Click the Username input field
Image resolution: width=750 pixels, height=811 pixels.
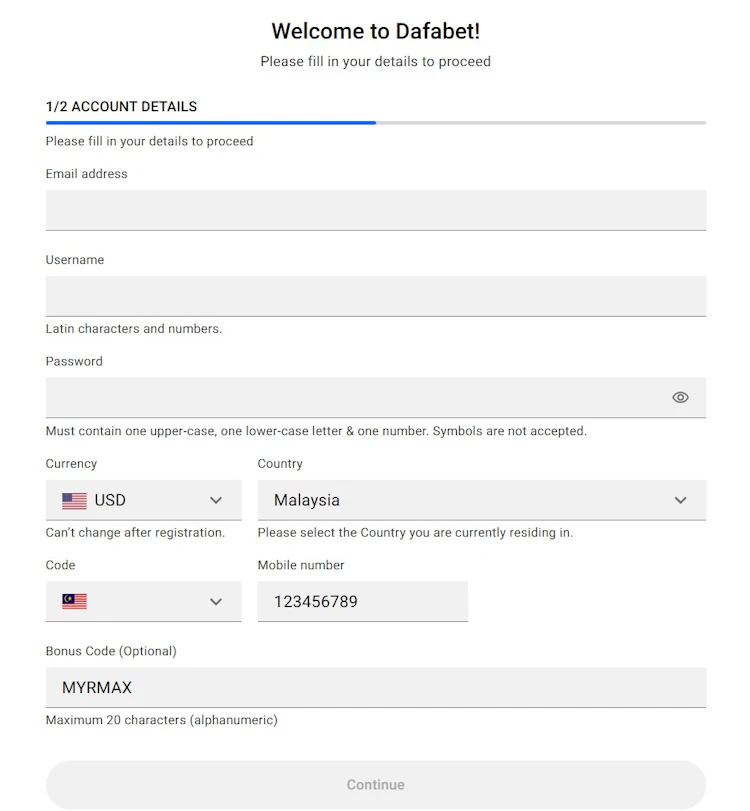pyautogui.click(x=375, y=296)
